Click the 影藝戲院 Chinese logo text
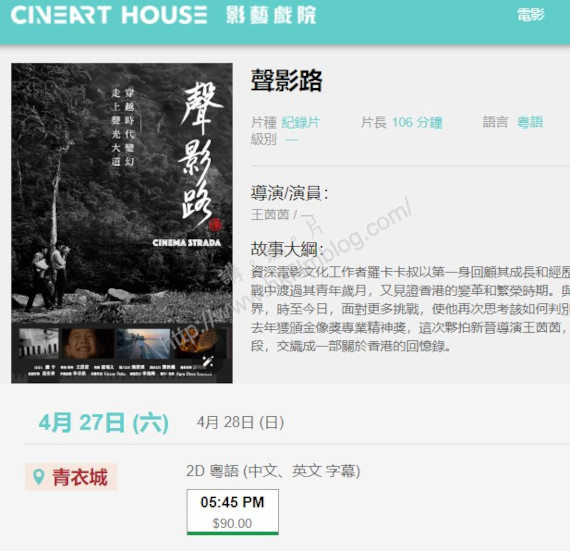The height and width of the screenshot is (551, 570). point(271,15)
